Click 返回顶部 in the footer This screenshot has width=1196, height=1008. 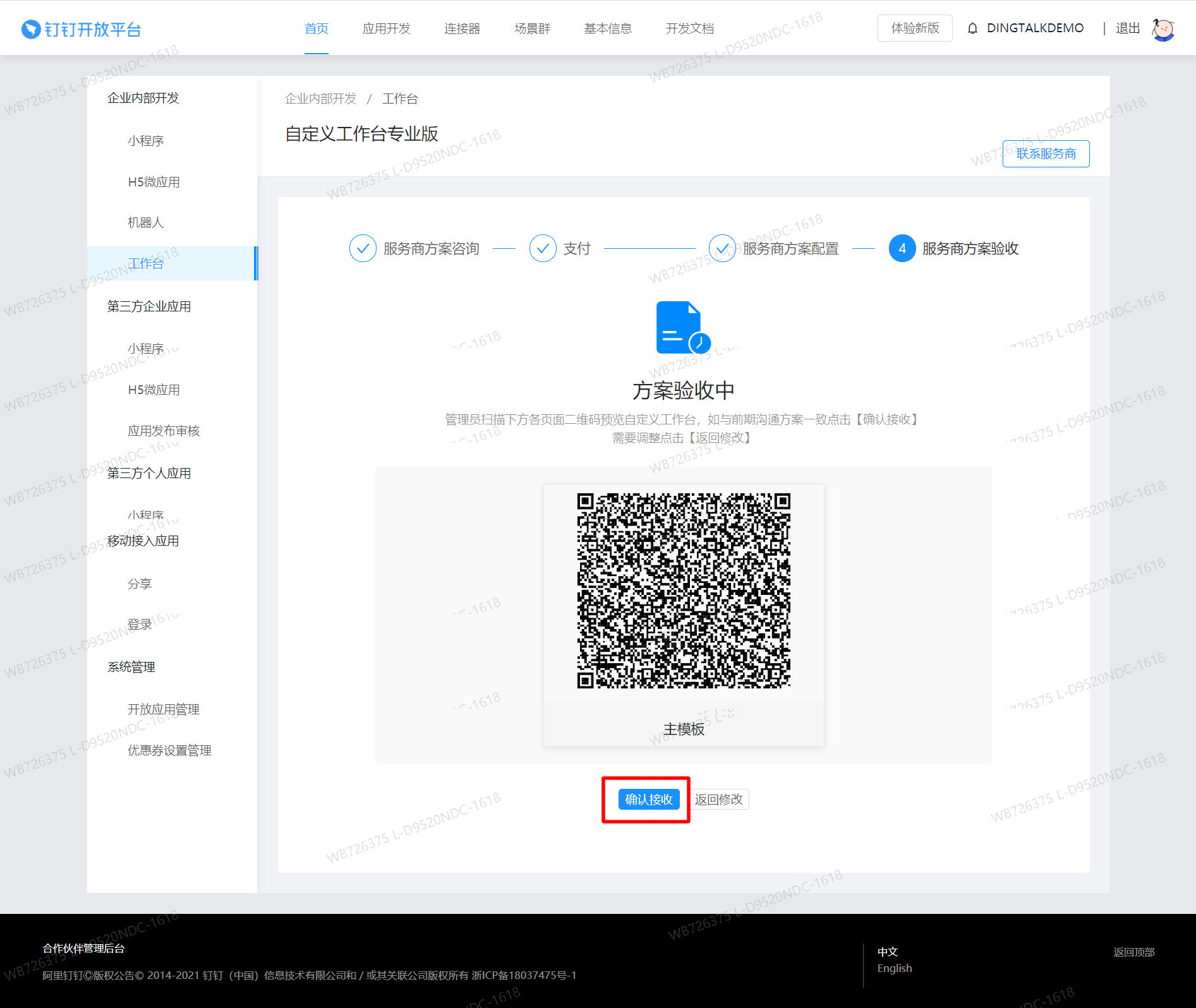(x=1133, y=952)
